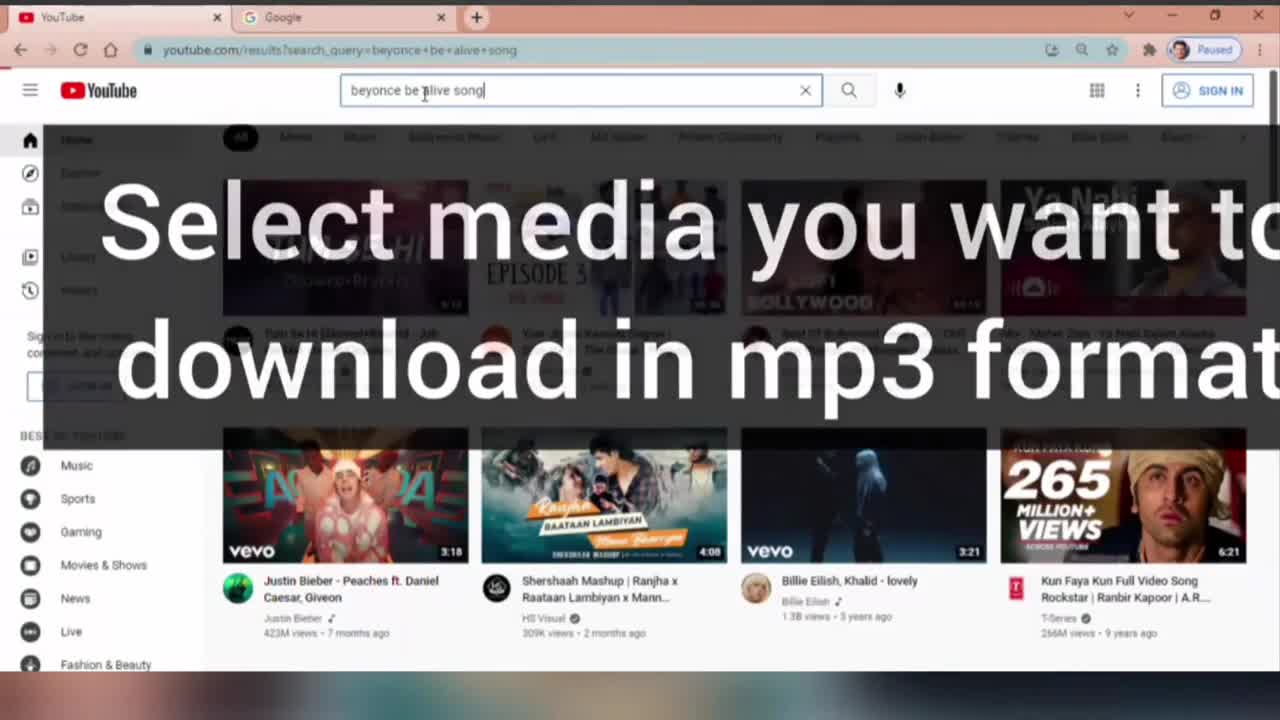Open the Paused profile button

[x=1204, y=50]
